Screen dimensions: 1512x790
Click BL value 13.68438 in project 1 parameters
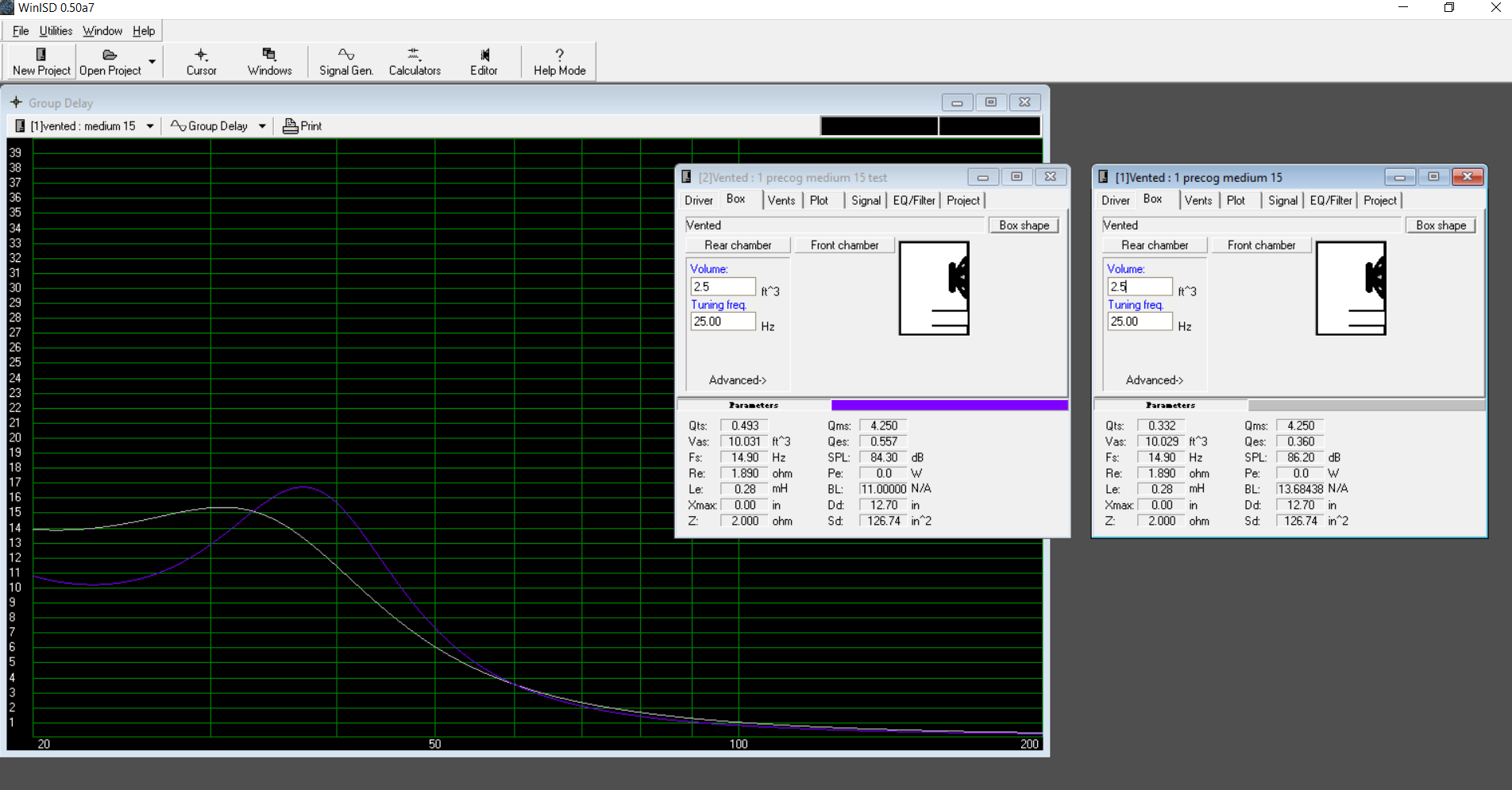tap(1300, 489)
